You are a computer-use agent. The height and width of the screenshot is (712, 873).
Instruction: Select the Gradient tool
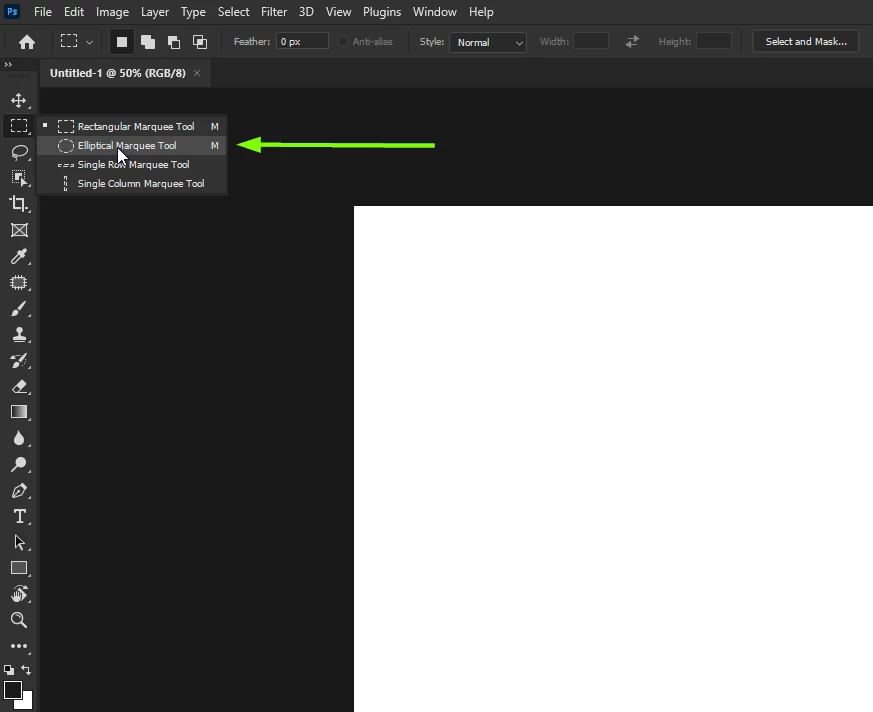click(x=19, y=412)
